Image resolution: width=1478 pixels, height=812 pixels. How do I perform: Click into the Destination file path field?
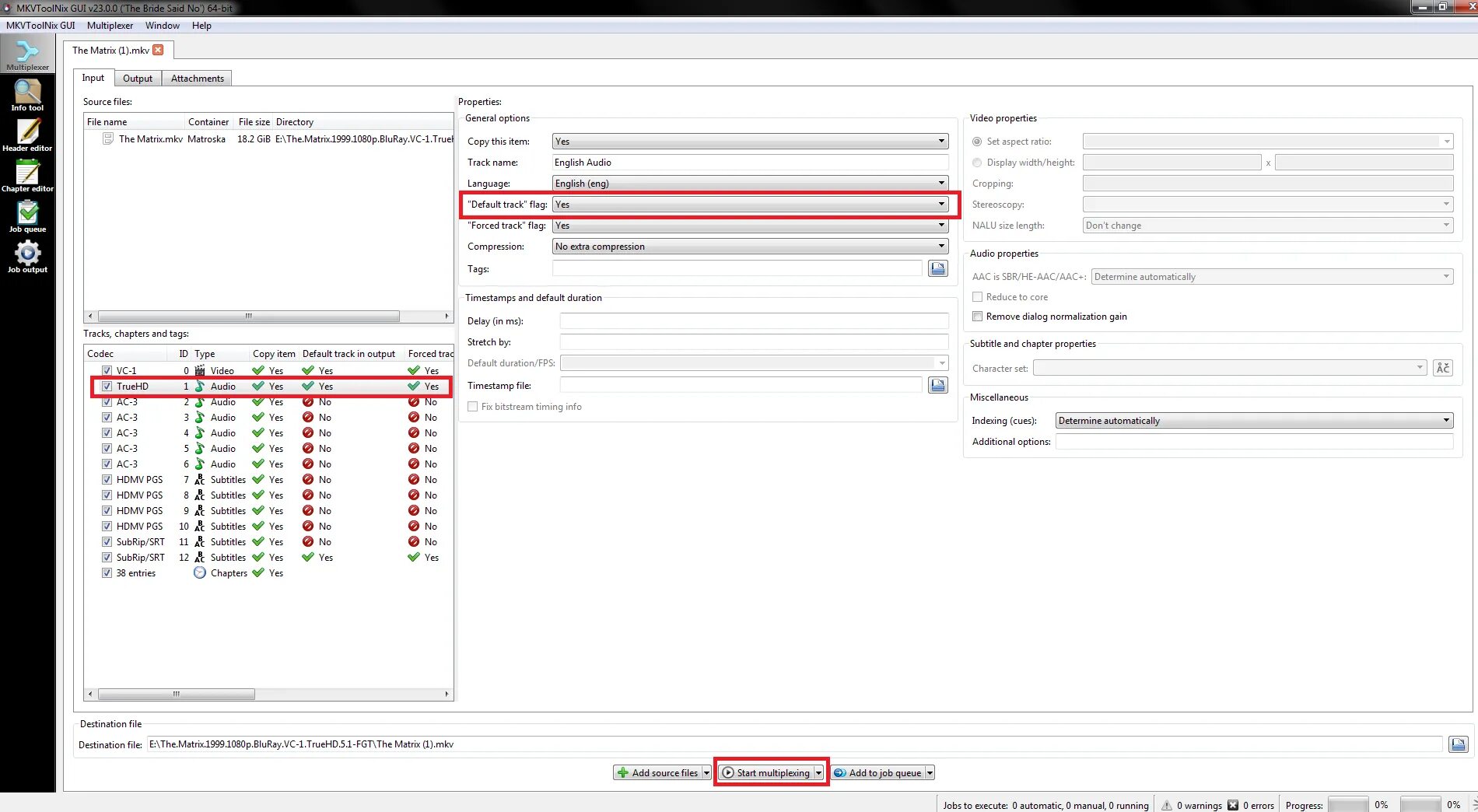[795, 744]
